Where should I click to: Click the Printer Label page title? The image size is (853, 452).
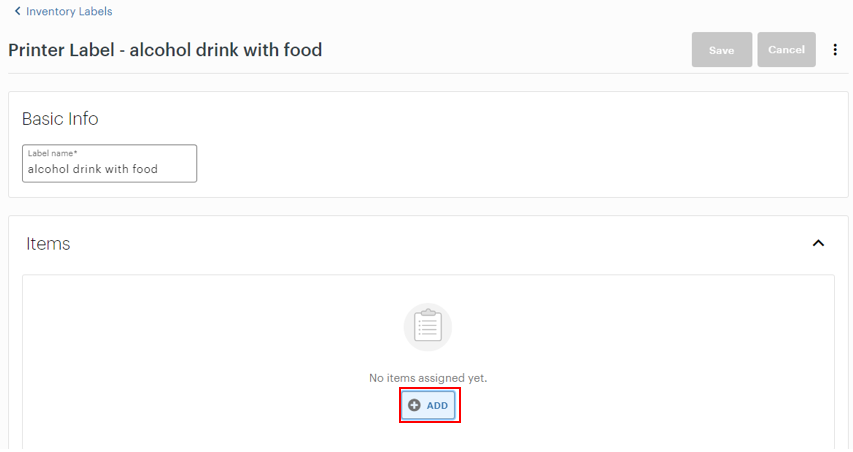coord(165,50)
